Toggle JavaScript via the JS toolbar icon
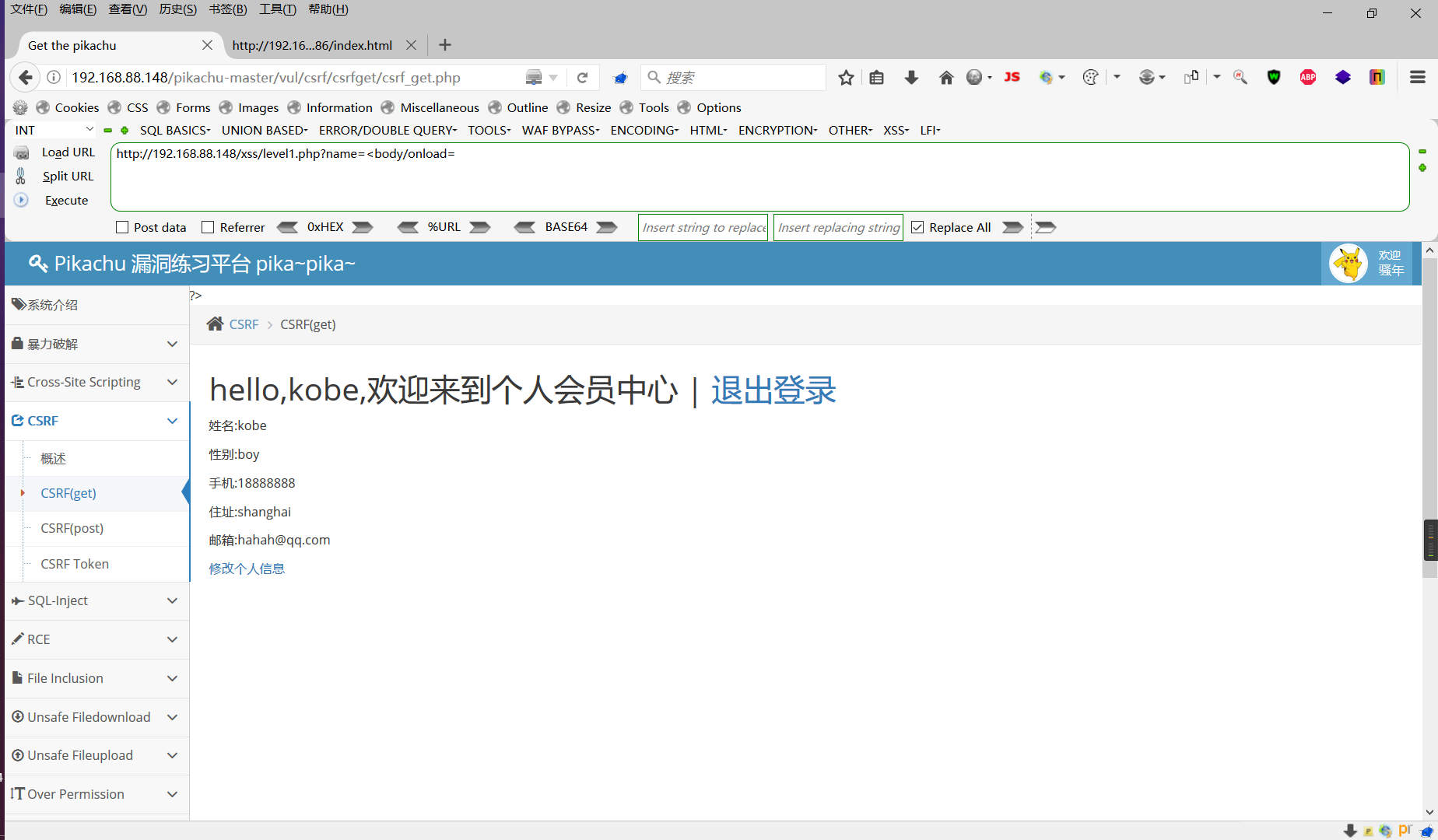 (x=1012, y=77)
